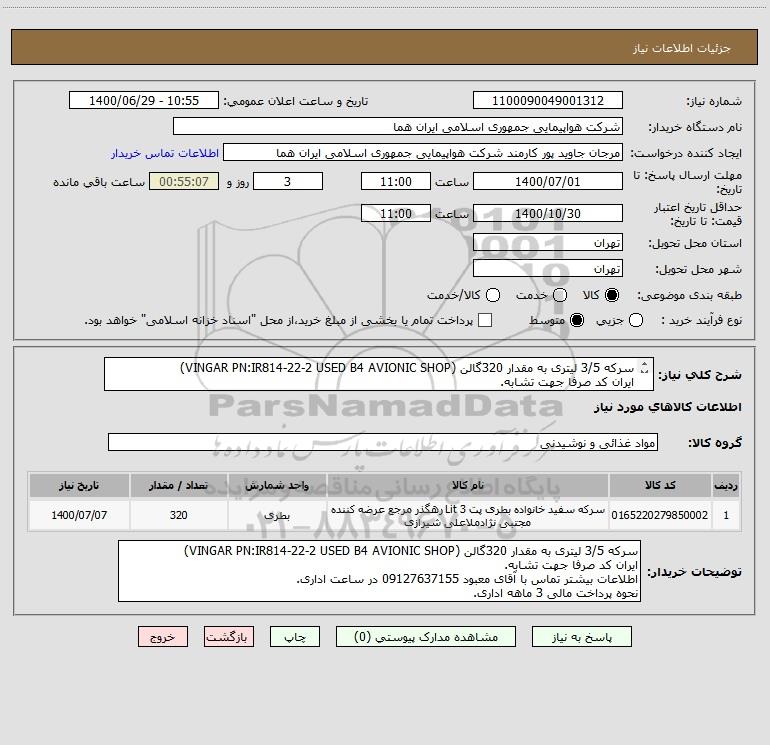Viewport: 770px width, 745px height.
Task: Click the نام کالا column header
Action: pyautogui.click(x=468, y=486)
